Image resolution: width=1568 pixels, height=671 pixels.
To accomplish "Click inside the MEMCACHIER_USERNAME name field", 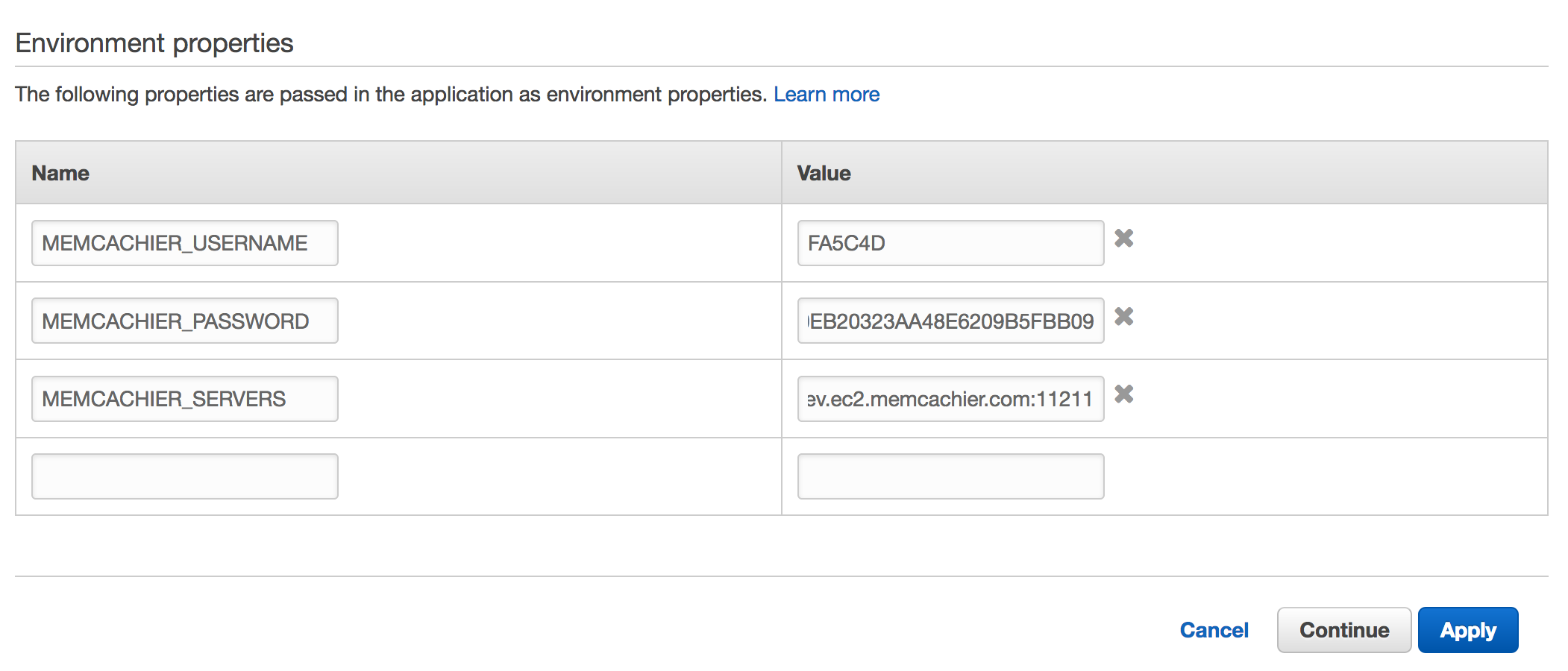I will 184,242.
